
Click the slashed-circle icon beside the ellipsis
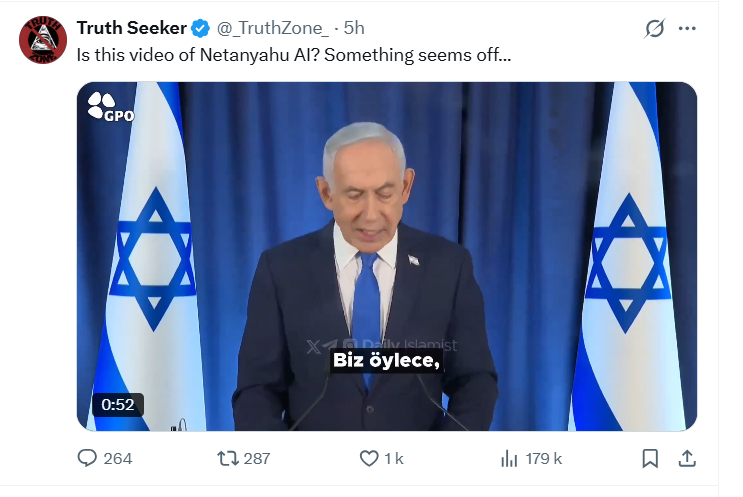click(x=655, y=29)
